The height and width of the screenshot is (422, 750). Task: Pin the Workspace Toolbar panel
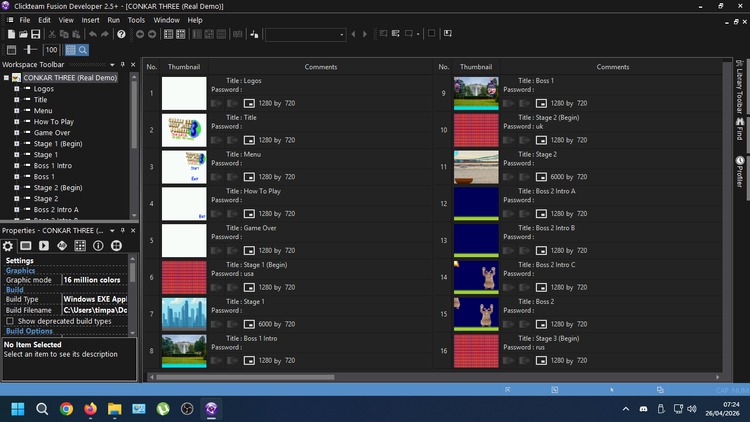[122, 65]
